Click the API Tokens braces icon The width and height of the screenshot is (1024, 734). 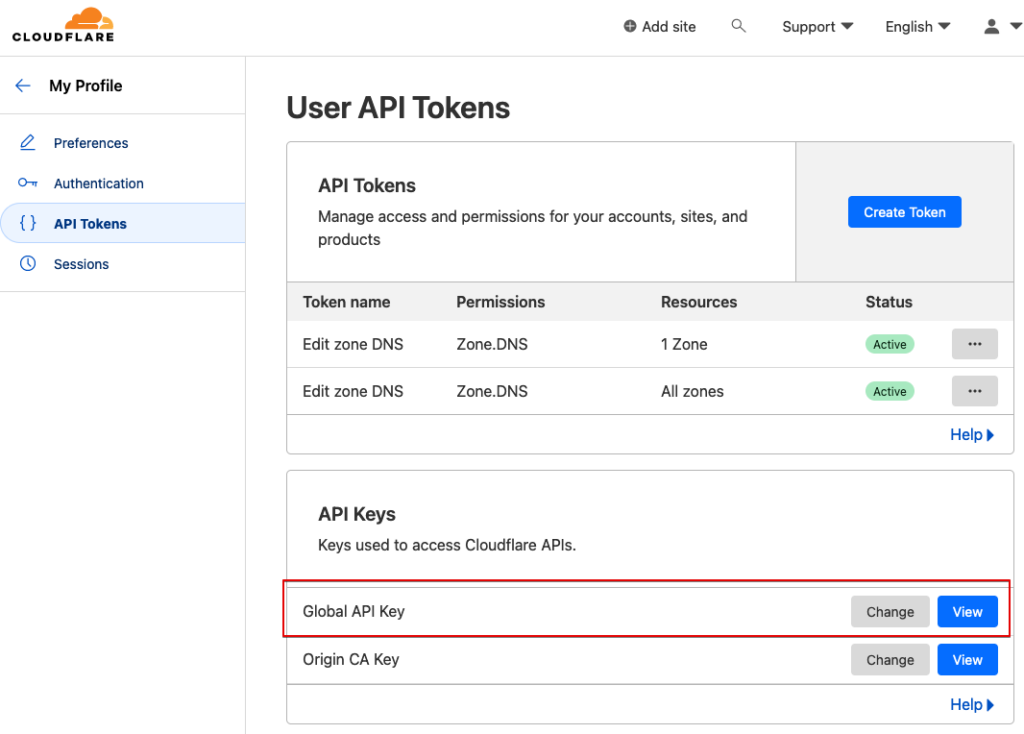point(27,223)
